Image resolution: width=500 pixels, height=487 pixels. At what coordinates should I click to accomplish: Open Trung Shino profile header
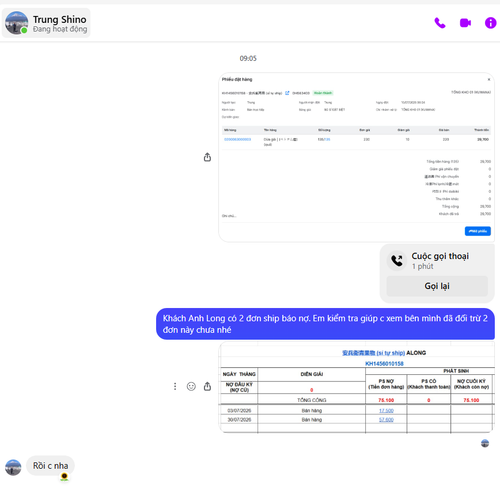[46, 23]
